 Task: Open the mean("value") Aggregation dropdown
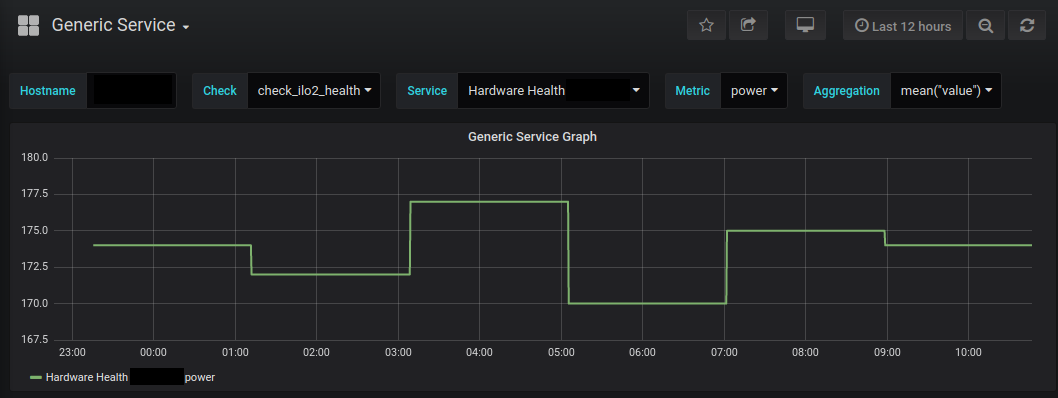945,90
